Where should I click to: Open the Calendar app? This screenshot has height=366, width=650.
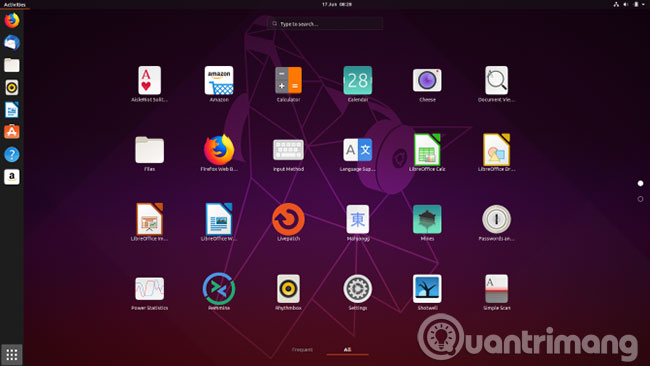click(x=358, y=80)
